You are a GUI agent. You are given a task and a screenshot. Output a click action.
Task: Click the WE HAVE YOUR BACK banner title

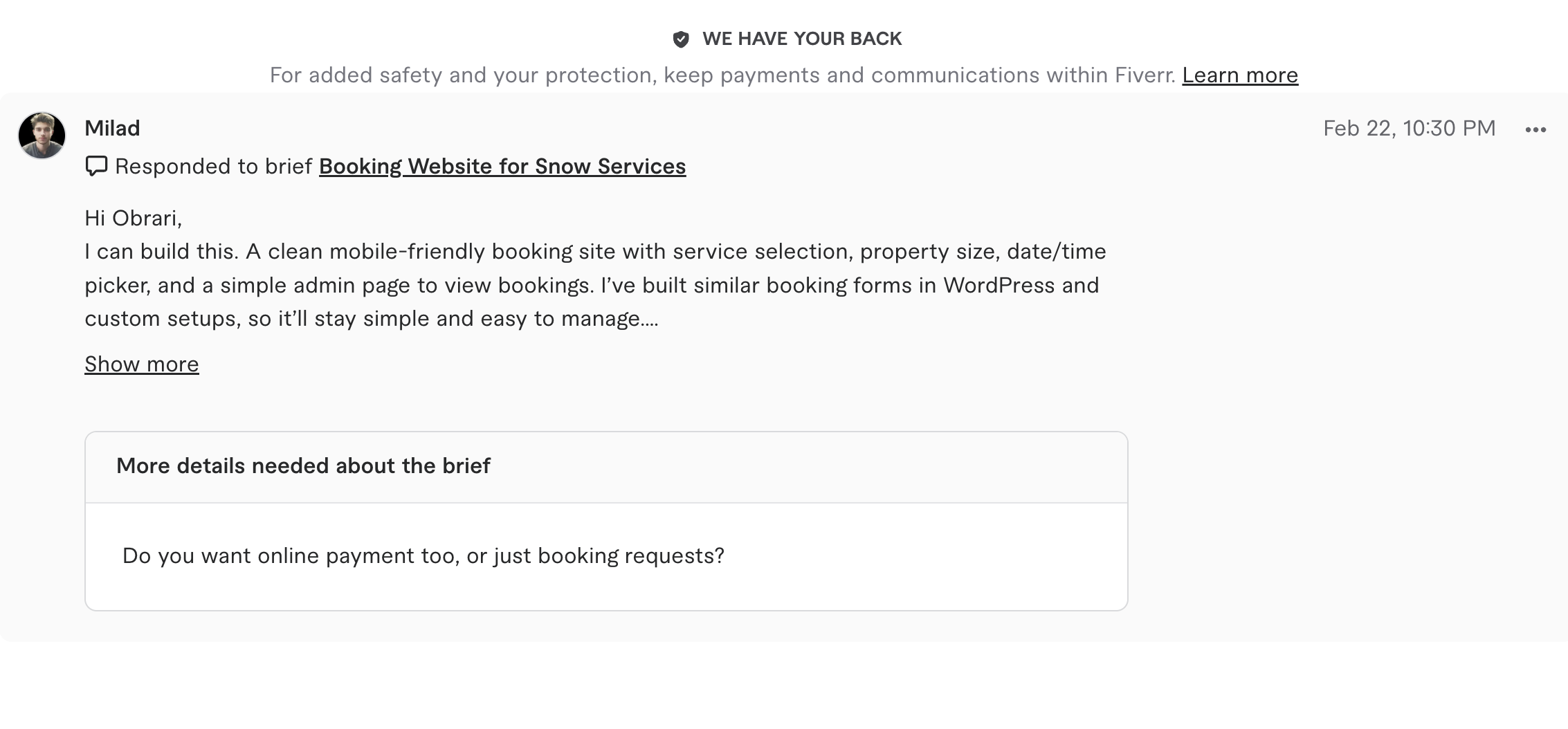pos(801,38)
